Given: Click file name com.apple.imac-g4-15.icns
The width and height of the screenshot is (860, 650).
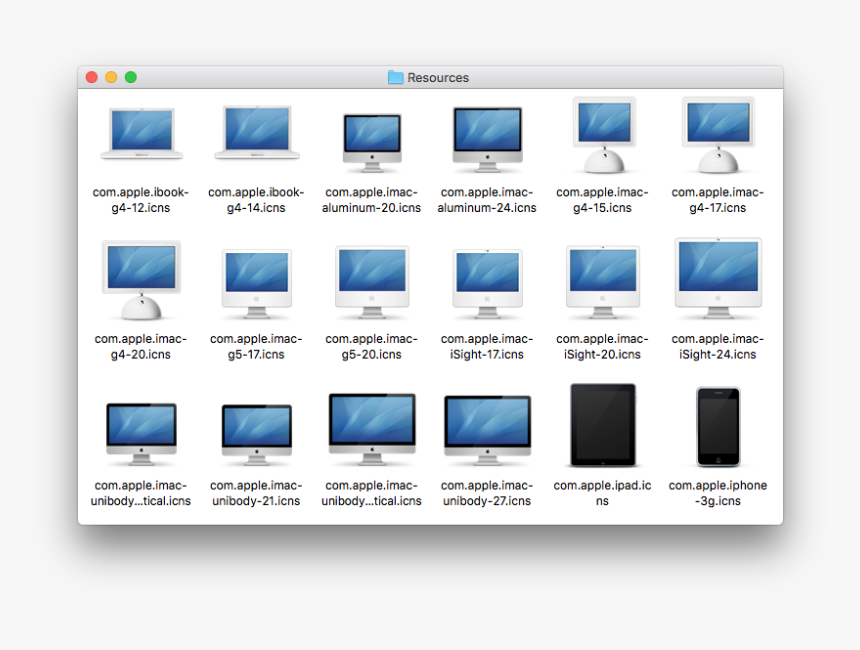Looking at the screenshot, I should tap(602, 200).
